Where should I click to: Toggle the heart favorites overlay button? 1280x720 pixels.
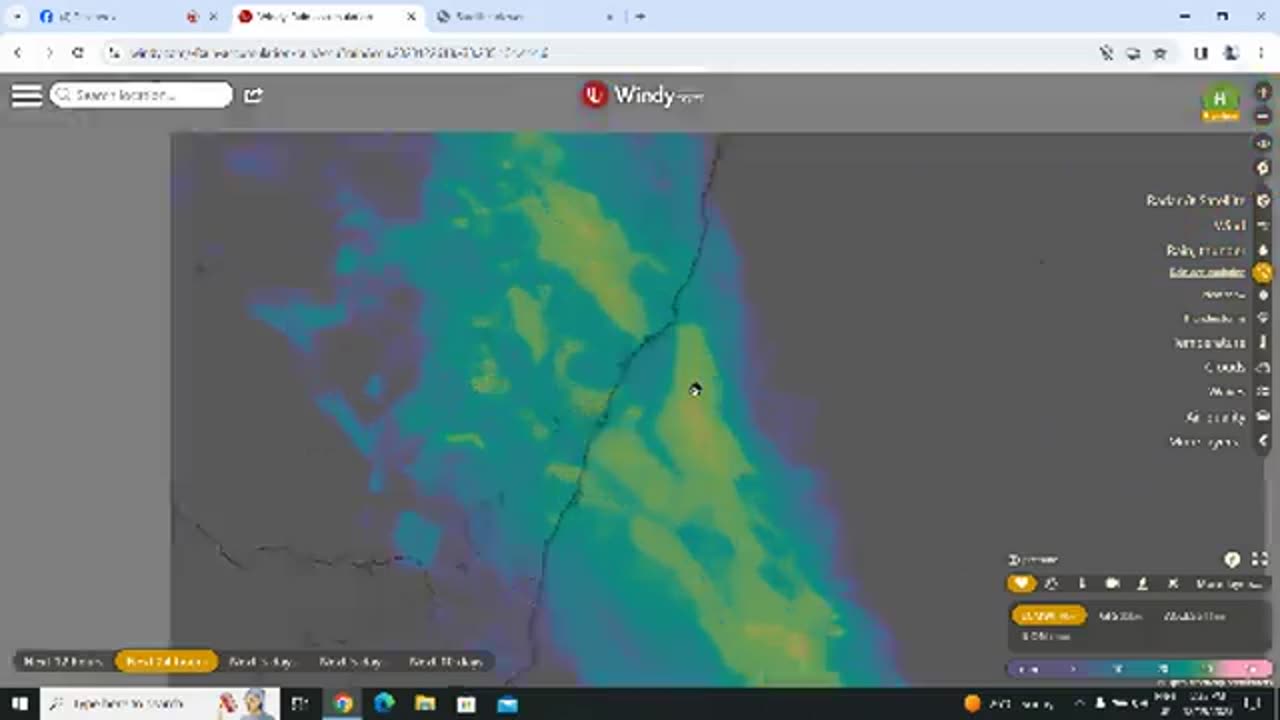1021,584
